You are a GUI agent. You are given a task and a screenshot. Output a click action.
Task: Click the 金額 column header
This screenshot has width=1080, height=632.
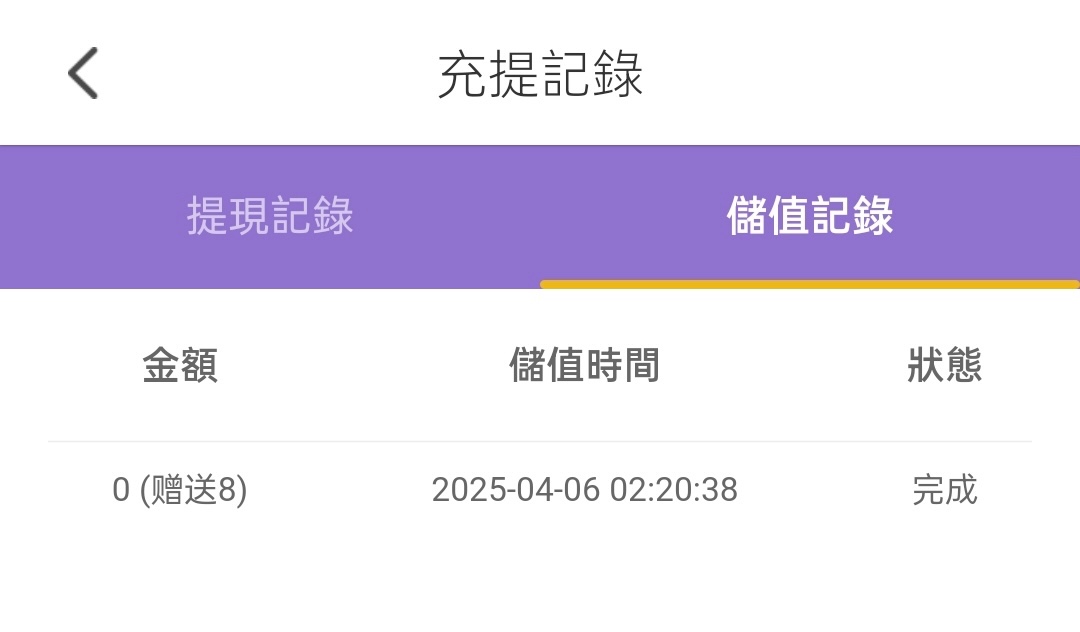click(180, 366)
